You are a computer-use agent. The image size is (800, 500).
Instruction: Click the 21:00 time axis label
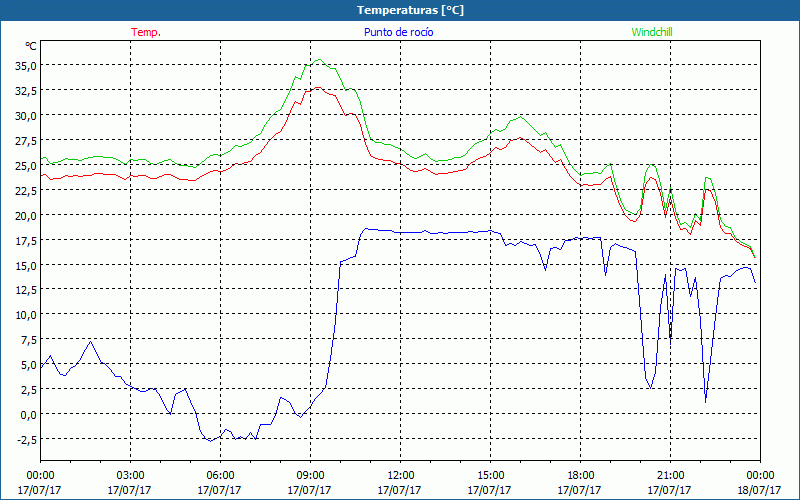[670, 476]
